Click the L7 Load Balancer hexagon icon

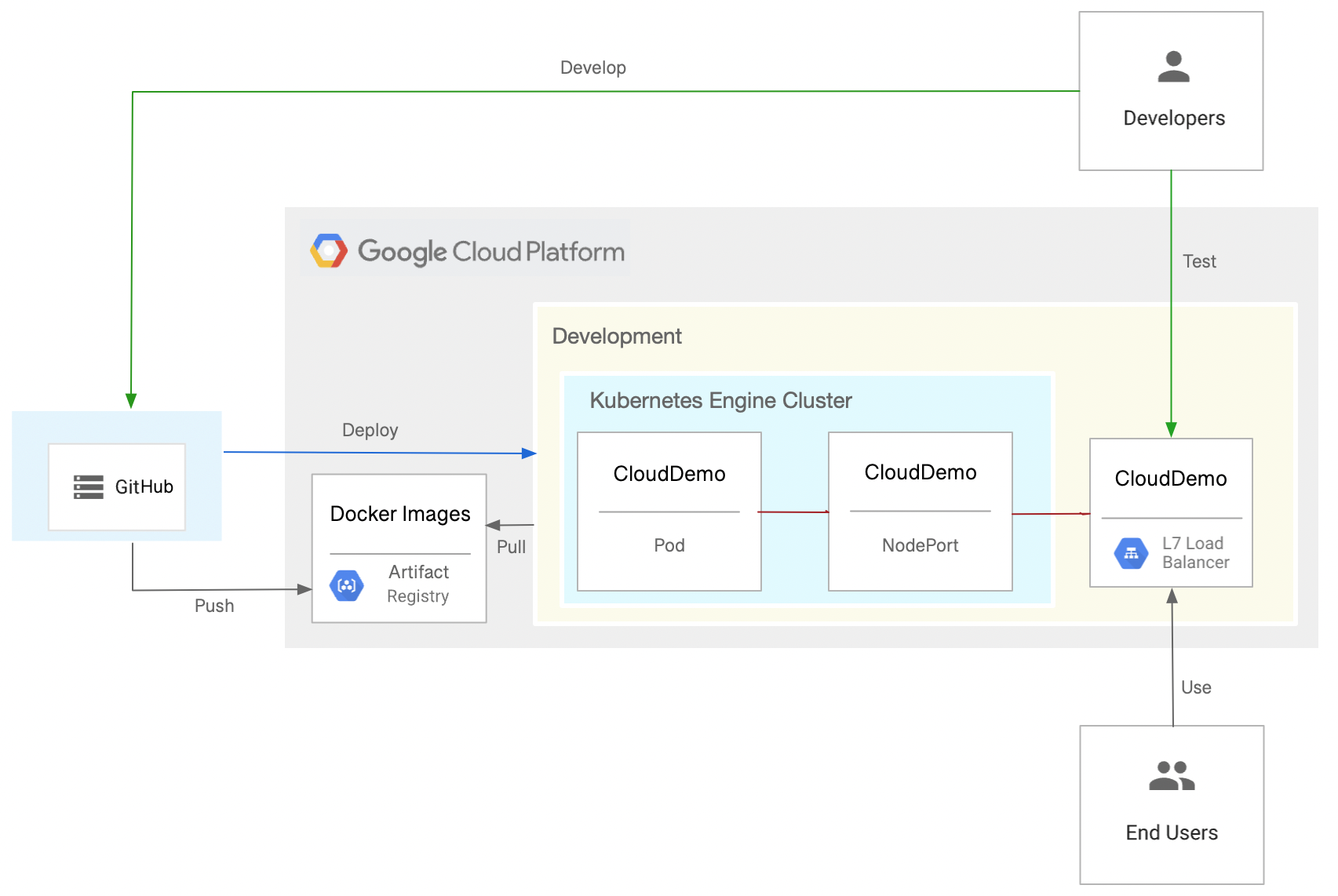tap(1131, 552)
